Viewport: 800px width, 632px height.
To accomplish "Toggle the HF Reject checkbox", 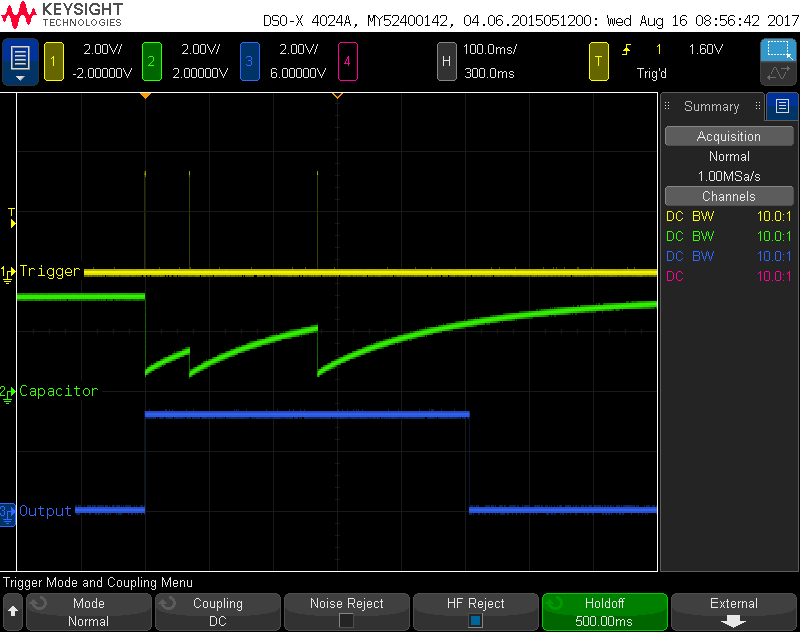I will click(476, 620).
